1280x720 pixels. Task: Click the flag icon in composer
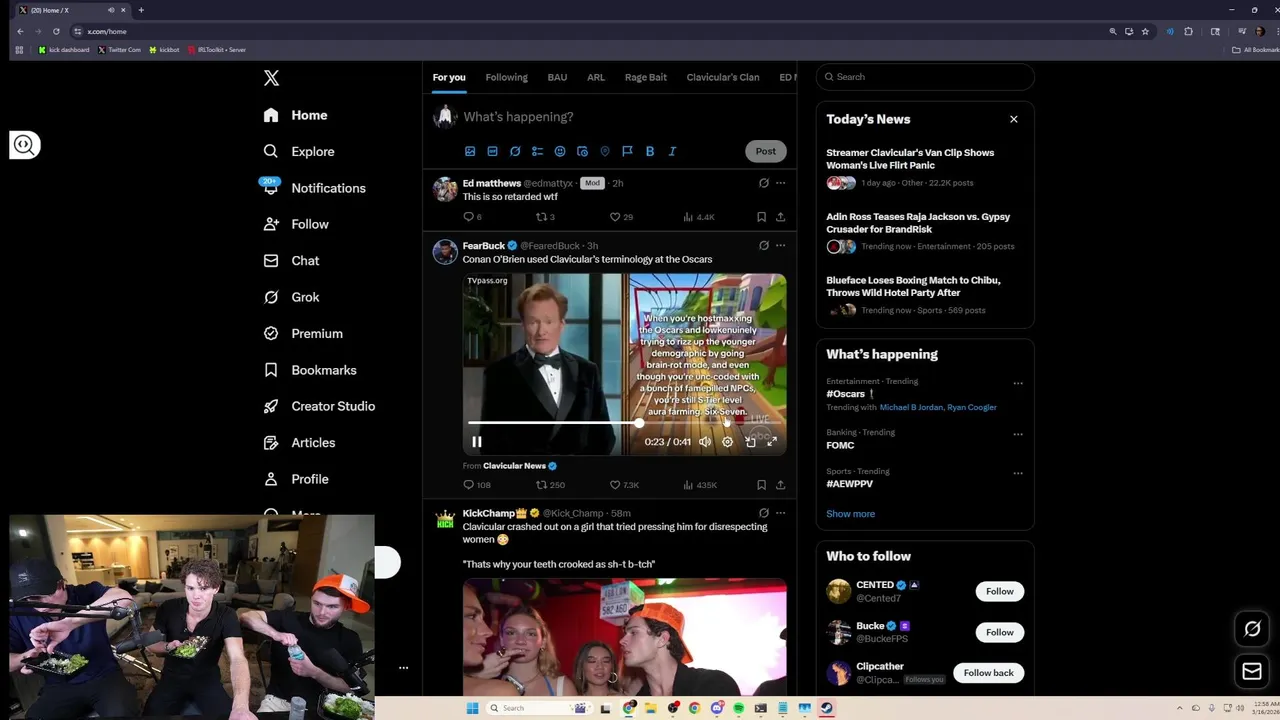click(x=627, y=151)
